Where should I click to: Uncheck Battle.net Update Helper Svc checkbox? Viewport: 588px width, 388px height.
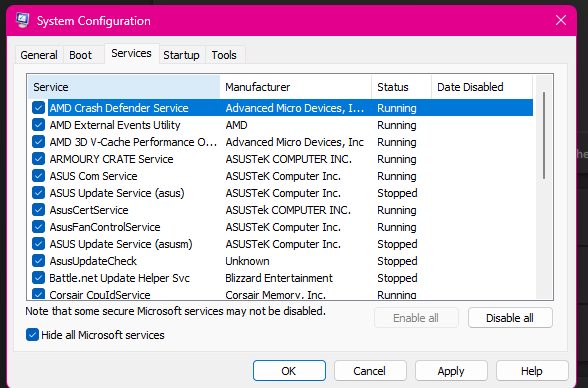[38, 278]
